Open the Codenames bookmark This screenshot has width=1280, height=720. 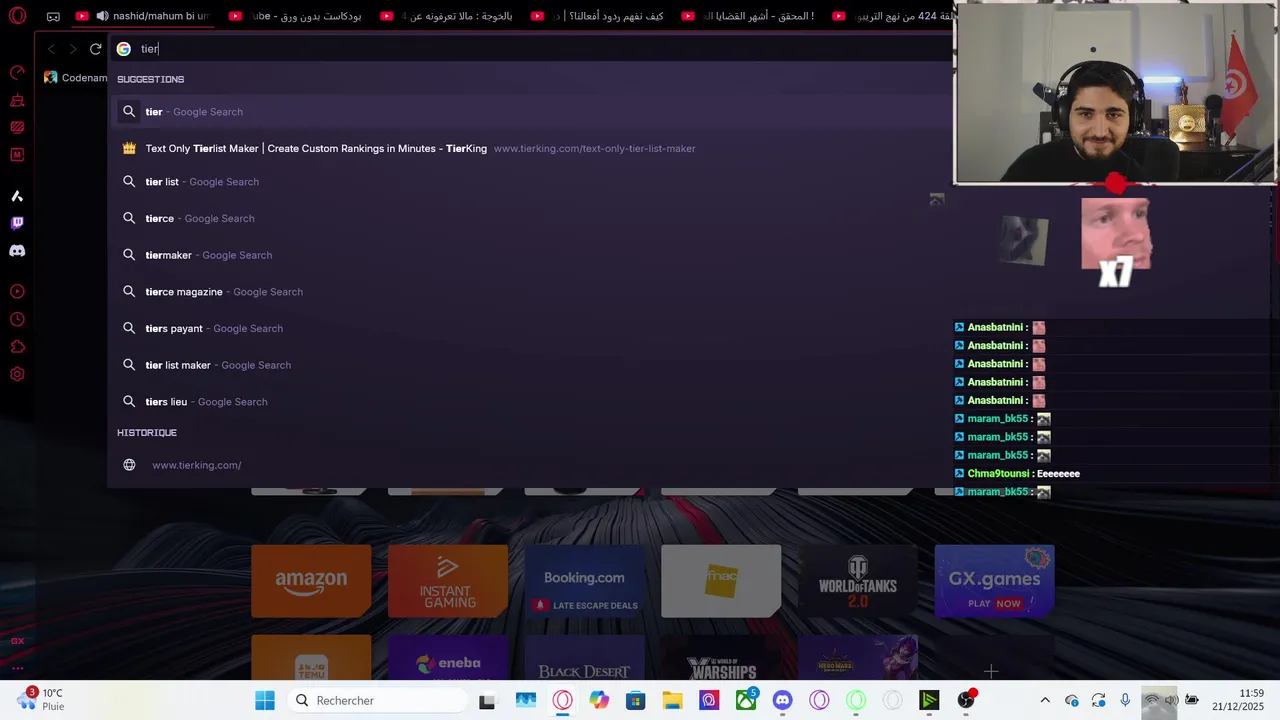[76, 78]
